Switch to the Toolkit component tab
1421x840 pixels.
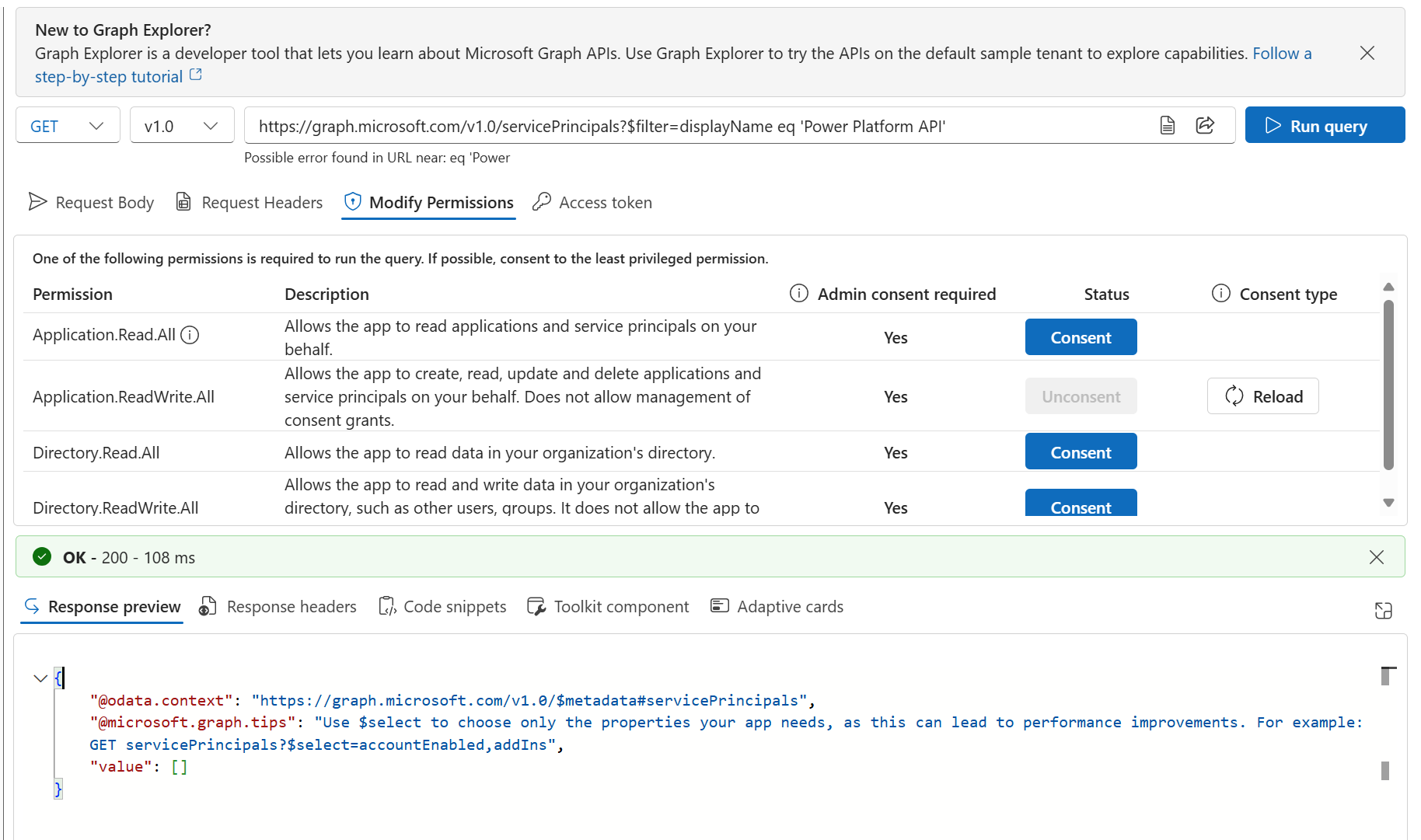pos(608,606)
